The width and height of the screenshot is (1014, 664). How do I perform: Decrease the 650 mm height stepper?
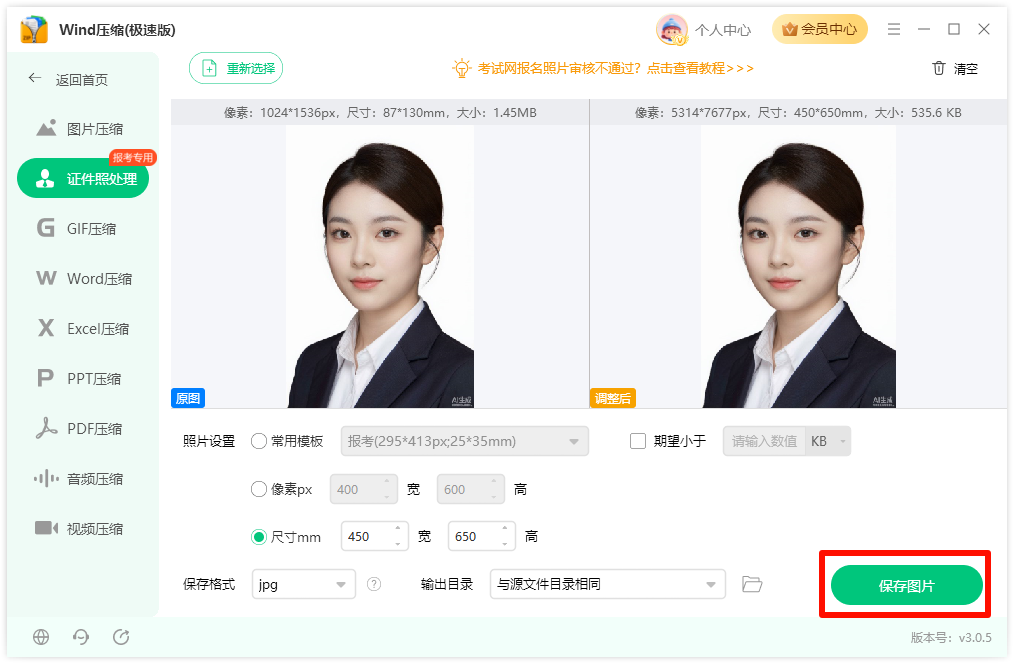[504, 544]
